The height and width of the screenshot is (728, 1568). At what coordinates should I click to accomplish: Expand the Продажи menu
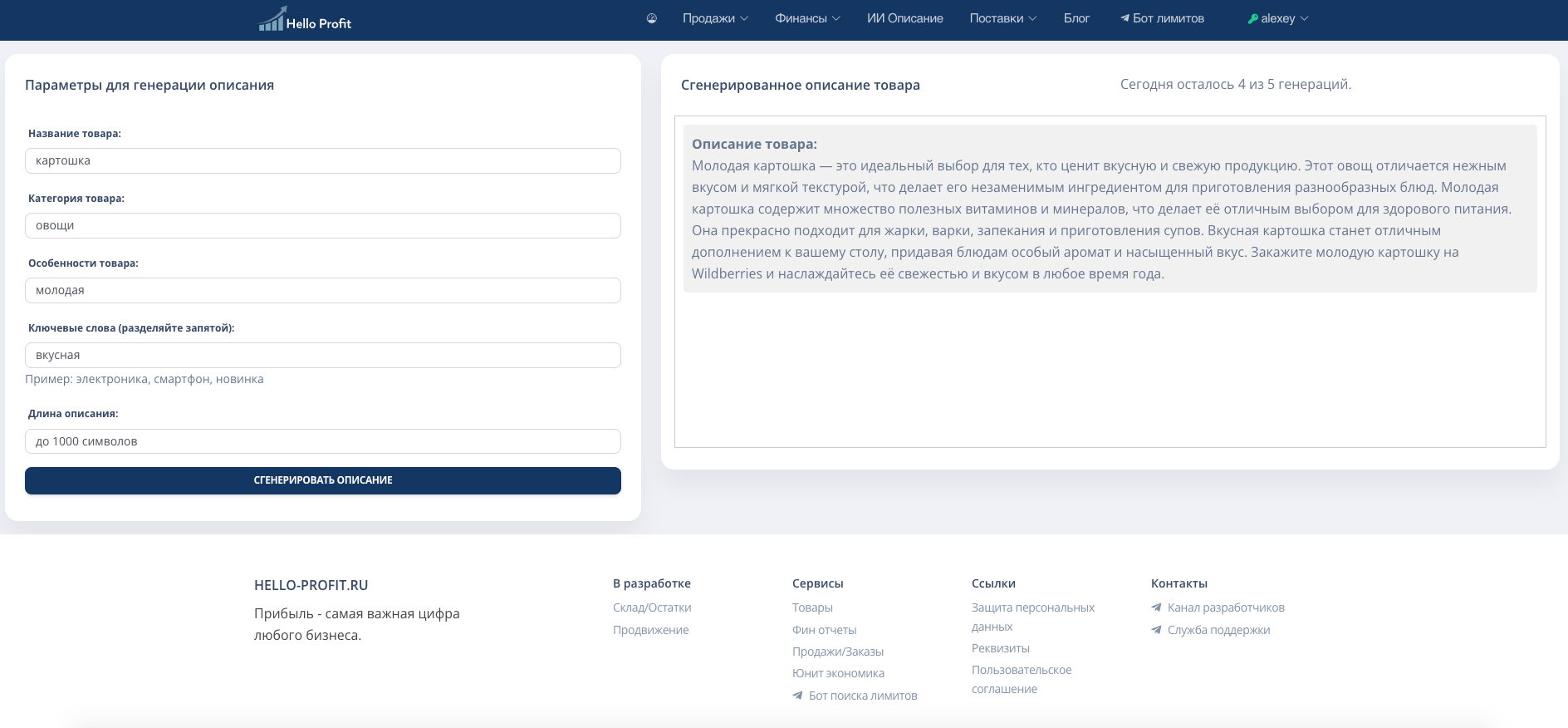coord(715,18)
